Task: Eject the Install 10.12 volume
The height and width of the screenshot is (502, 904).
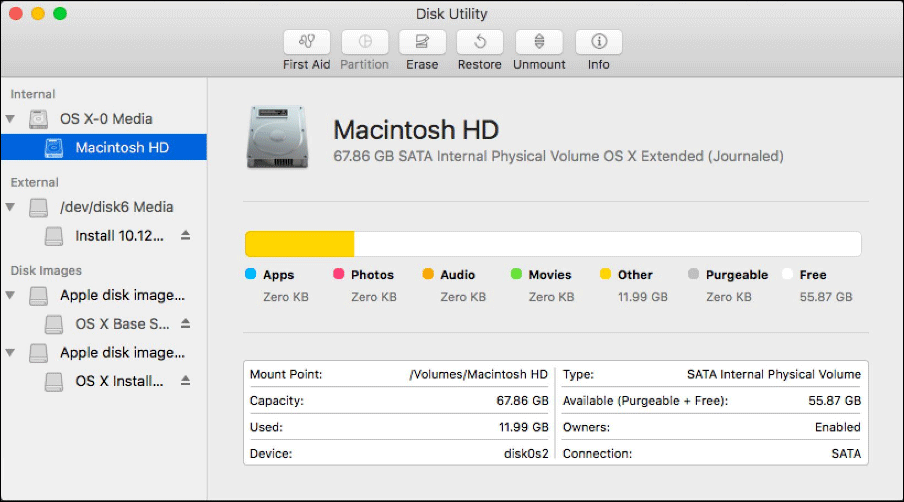Action: [185, 236]
